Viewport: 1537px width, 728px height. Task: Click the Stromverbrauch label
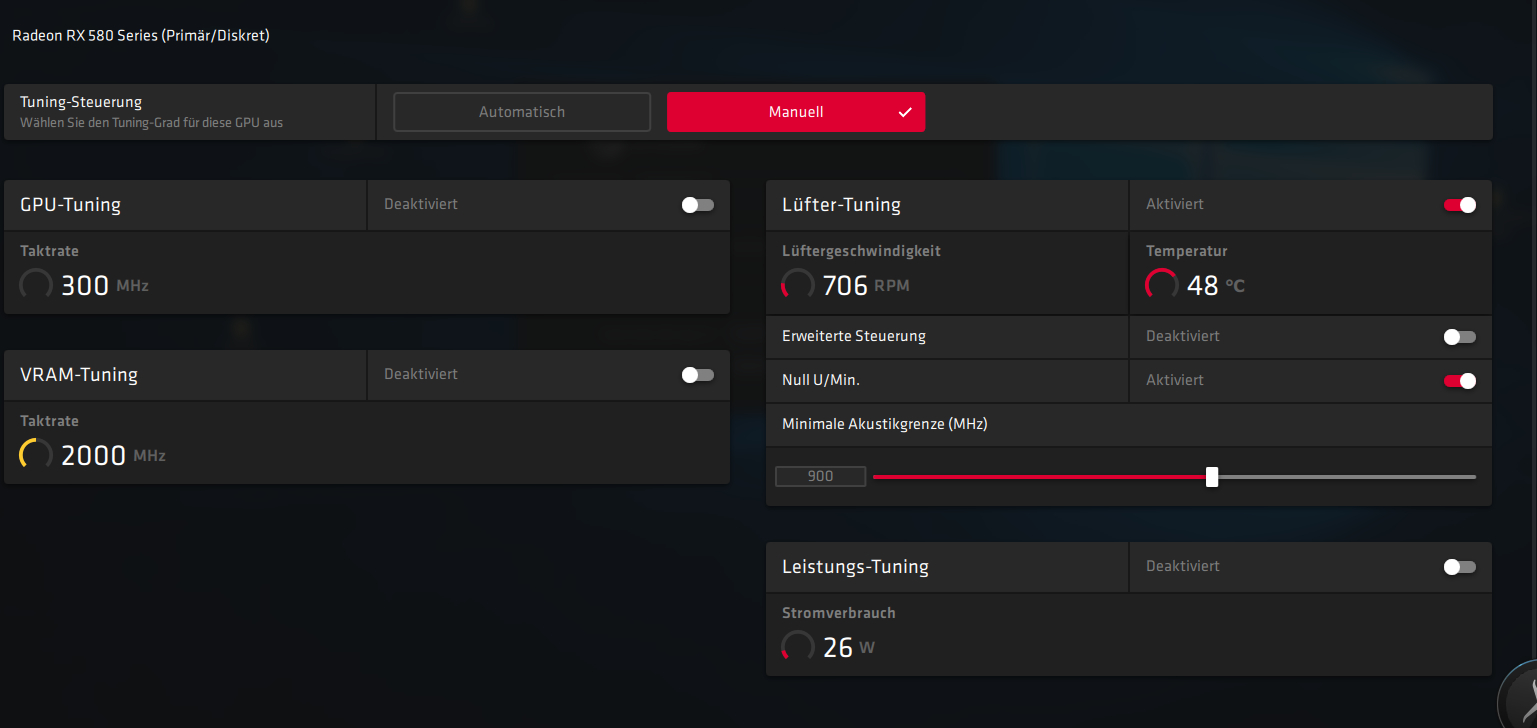coord(839,613)
